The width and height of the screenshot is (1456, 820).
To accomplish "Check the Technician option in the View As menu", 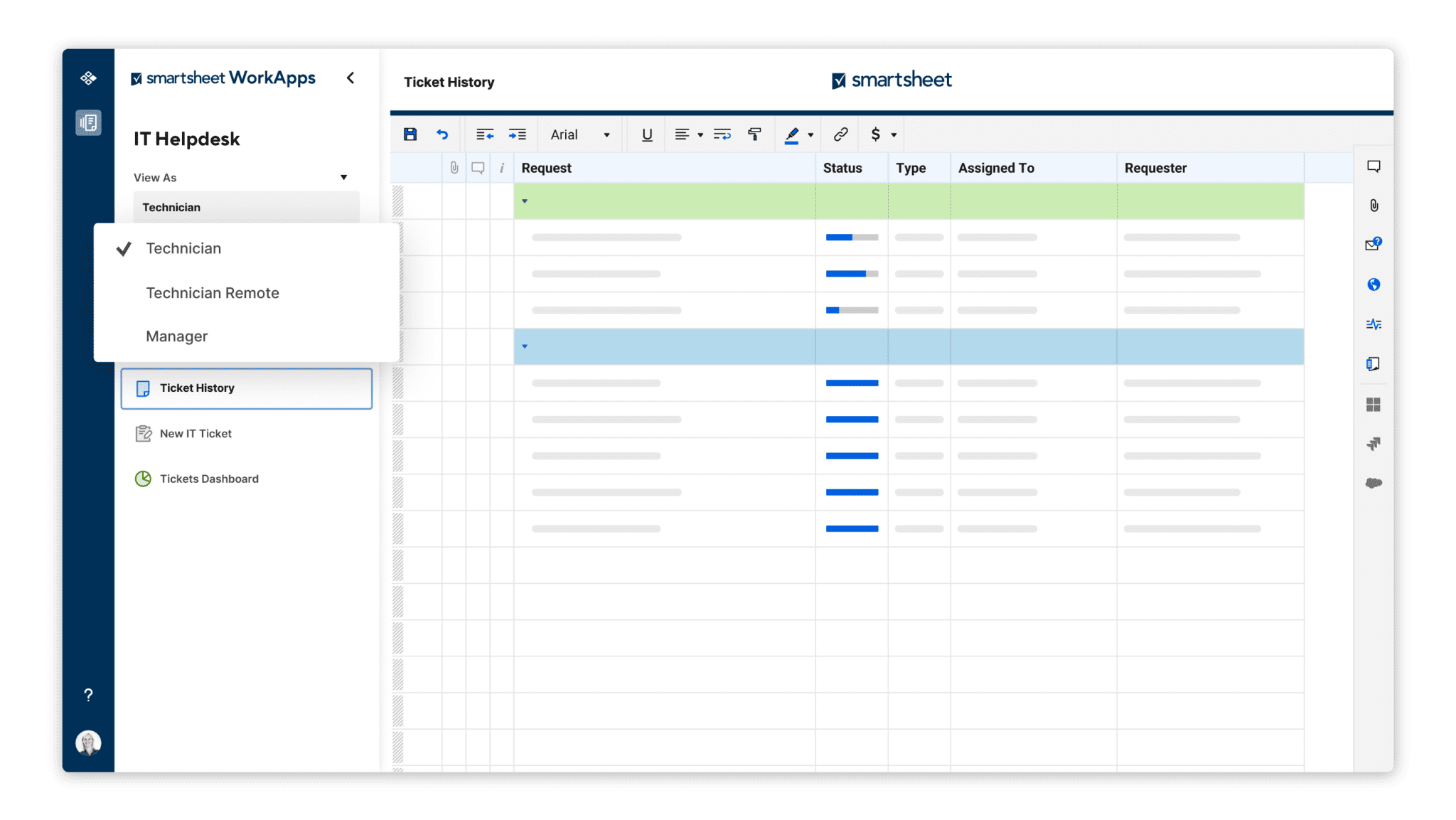I will (x=183, y=248).
